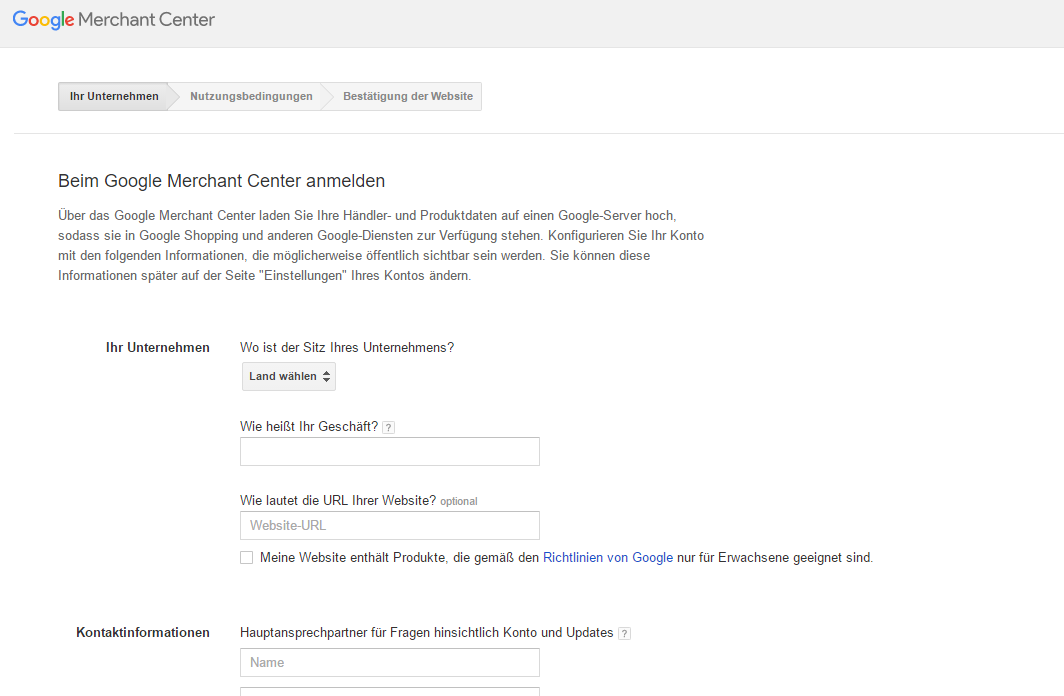Click the Kontaktinformationen section label

point(142,632)
